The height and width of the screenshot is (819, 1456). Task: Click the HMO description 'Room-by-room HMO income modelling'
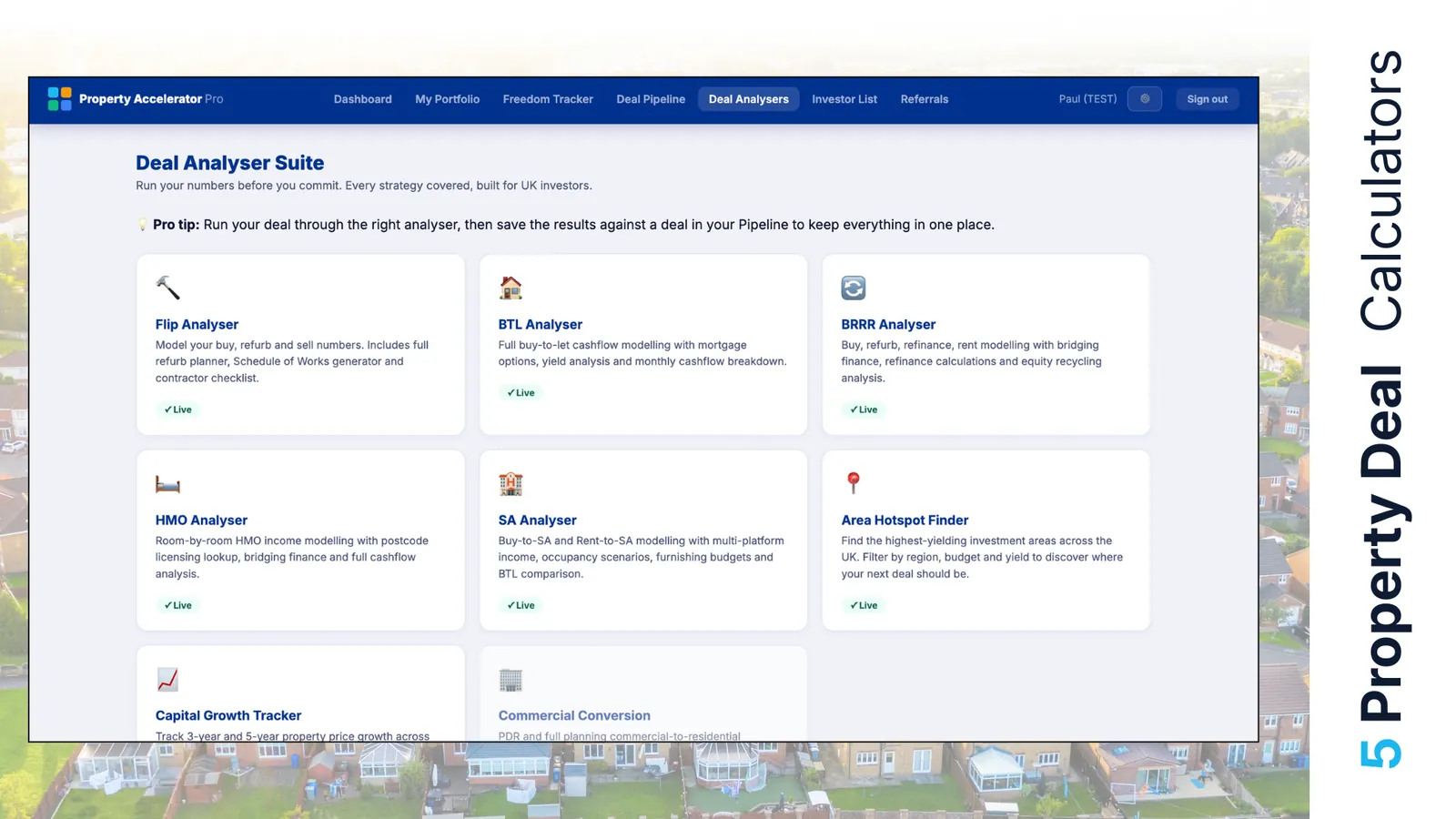tap(291, 557)
